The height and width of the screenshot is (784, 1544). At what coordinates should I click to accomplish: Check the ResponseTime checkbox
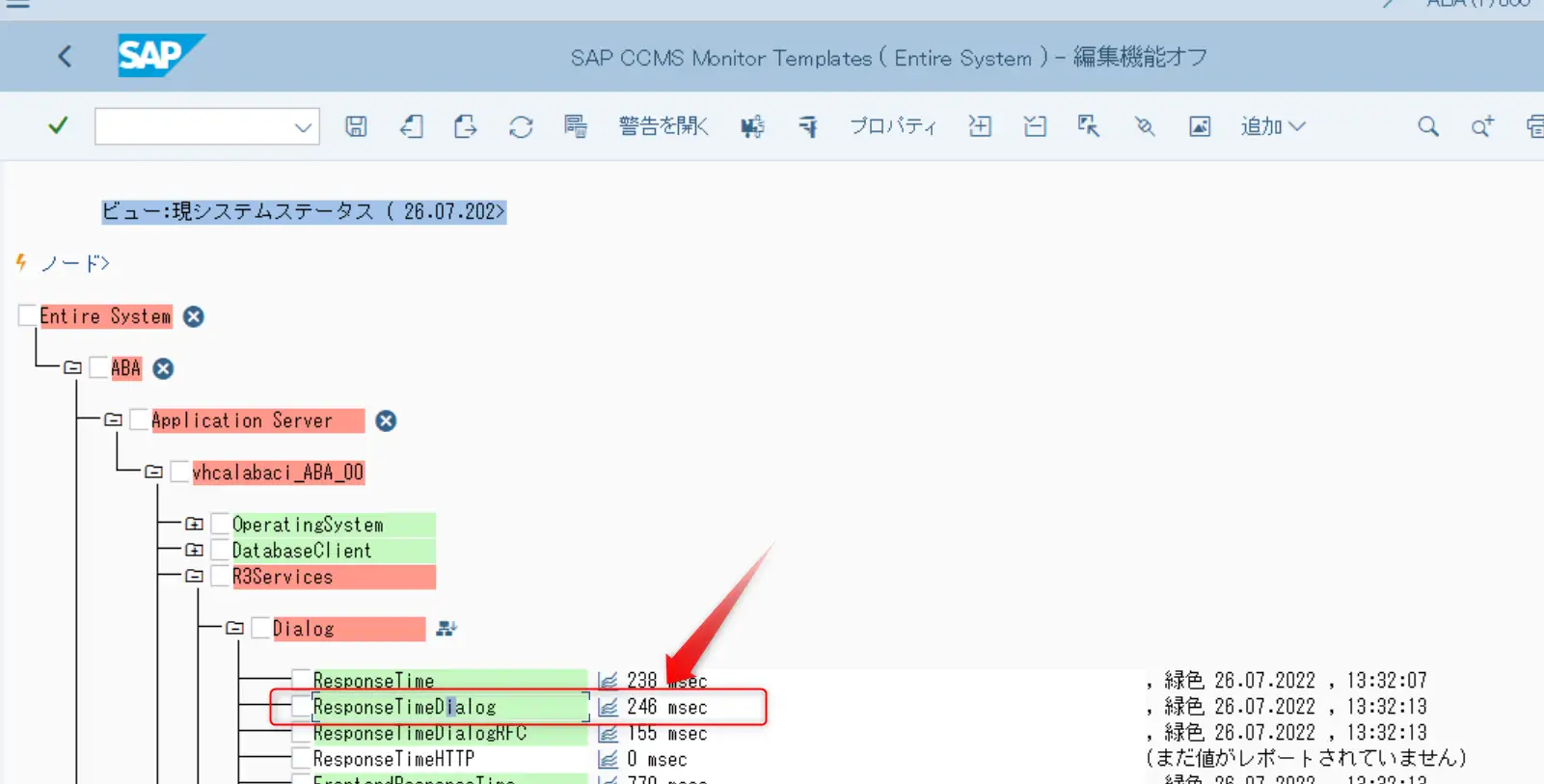click(x=301, y=680)
